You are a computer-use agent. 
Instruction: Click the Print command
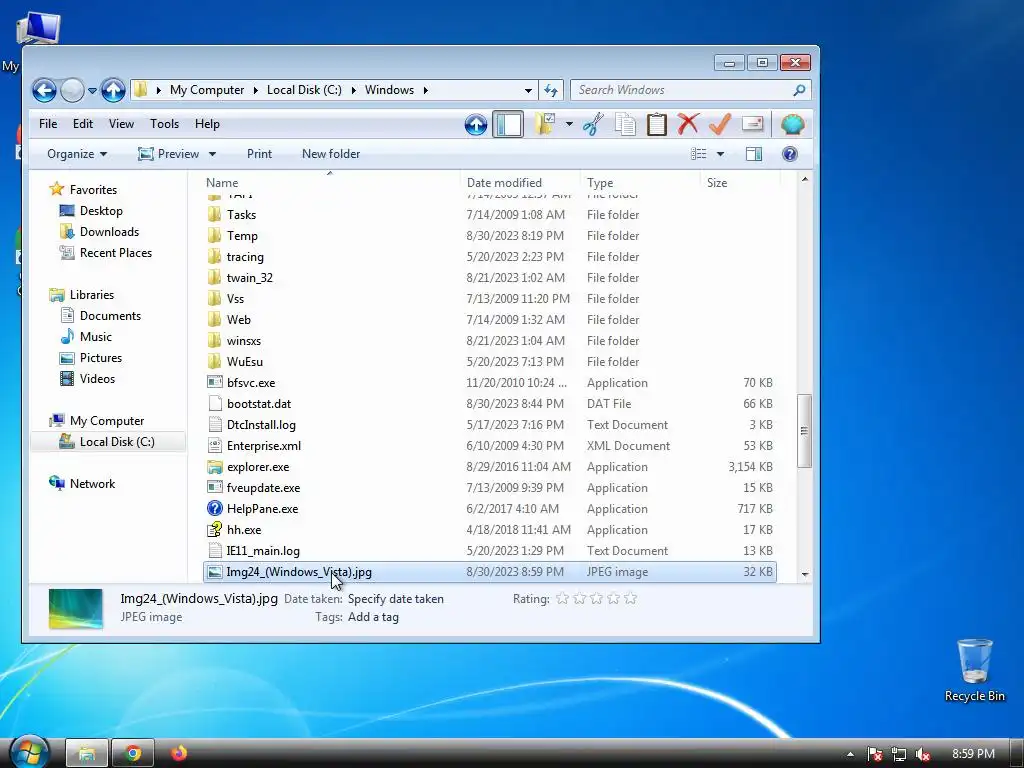pos(259,154)
